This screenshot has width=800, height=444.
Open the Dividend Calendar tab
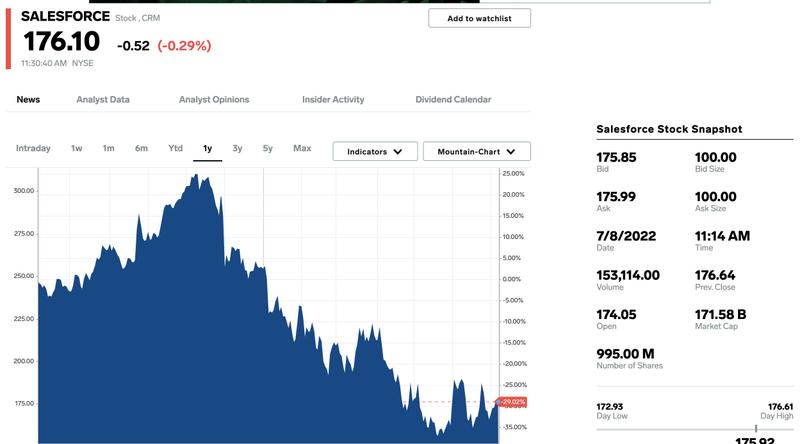(453, 100)
